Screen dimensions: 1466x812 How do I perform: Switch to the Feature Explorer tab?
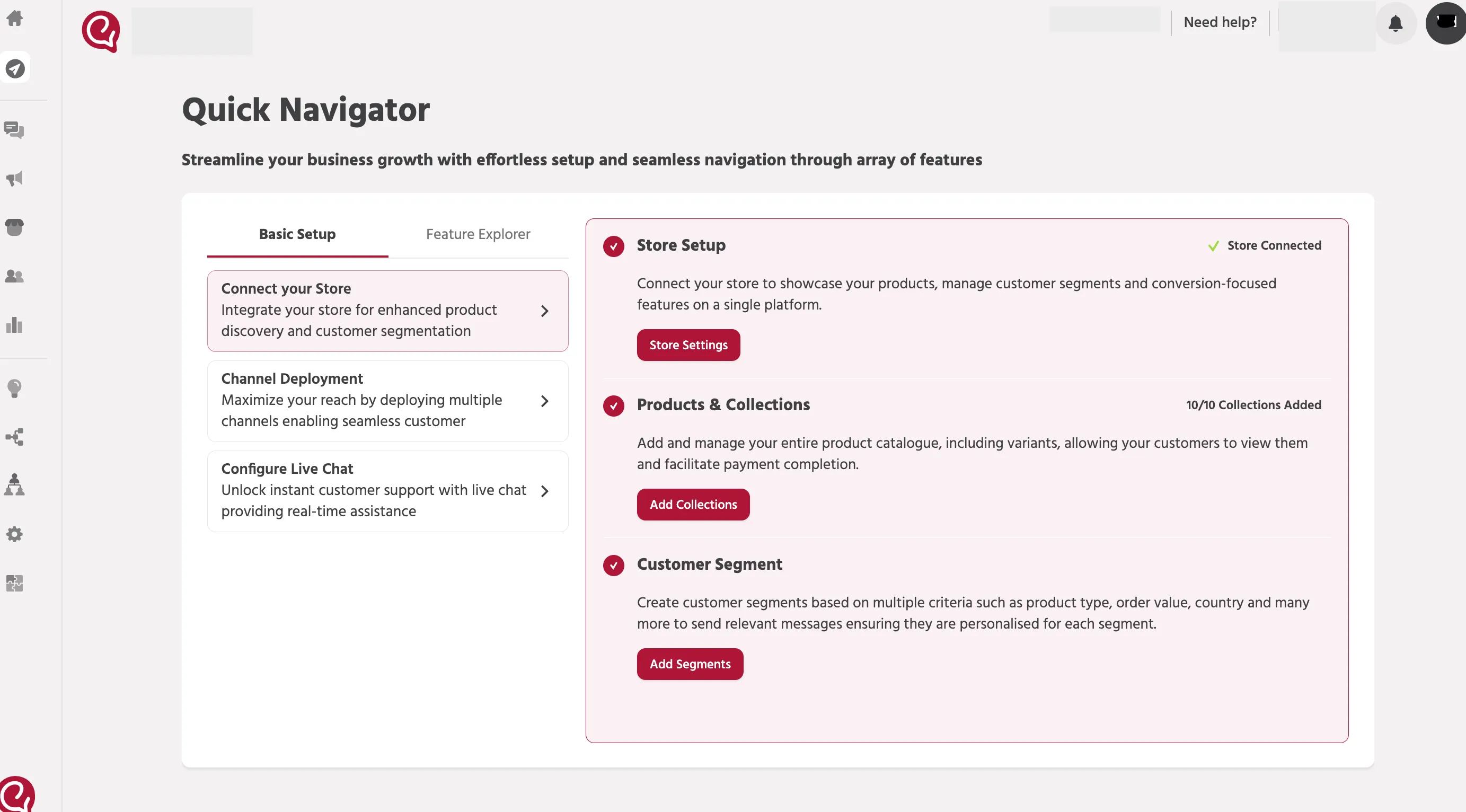[478, 234]
